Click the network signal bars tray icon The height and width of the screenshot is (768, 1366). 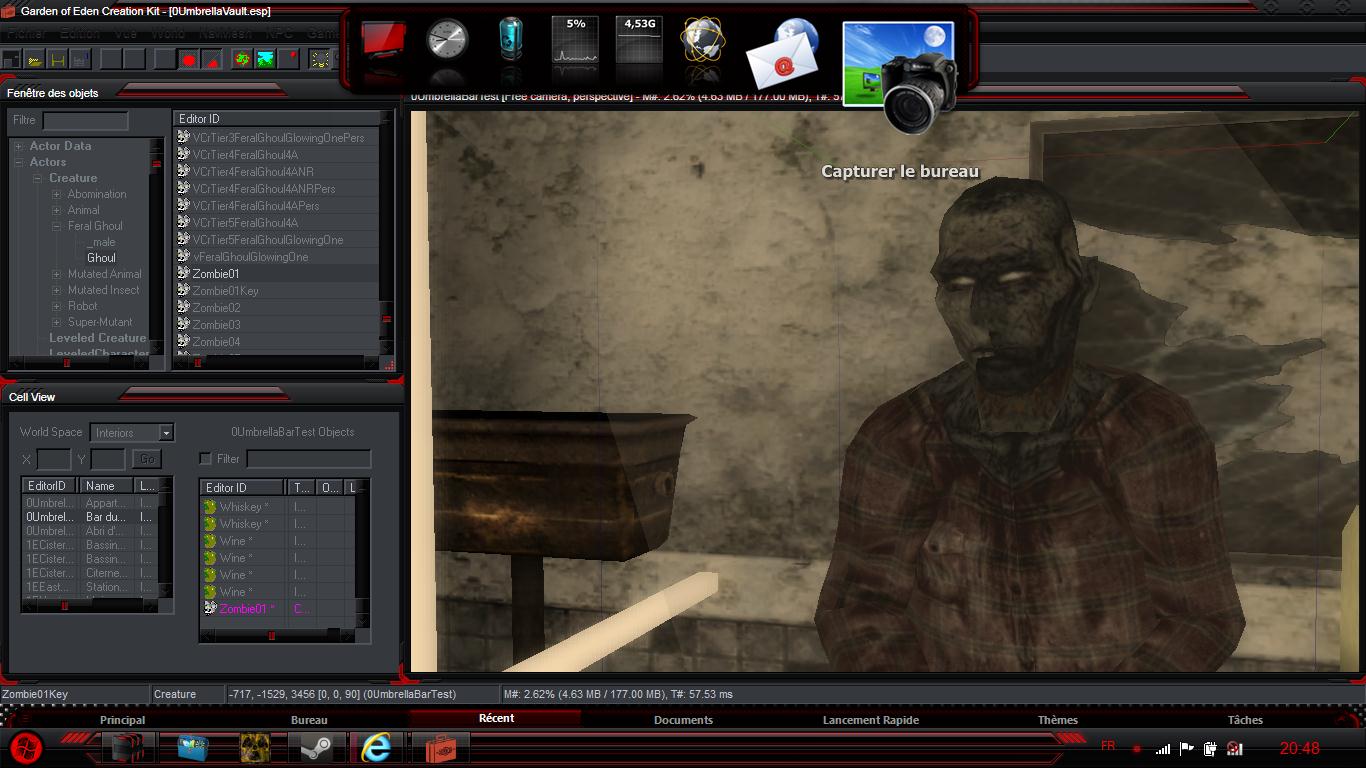pos(1162,748)
